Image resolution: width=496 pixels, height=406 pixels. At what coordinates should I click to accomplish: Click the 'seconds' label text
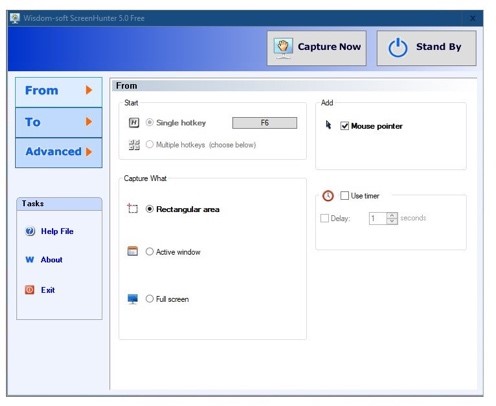(413, 218)
